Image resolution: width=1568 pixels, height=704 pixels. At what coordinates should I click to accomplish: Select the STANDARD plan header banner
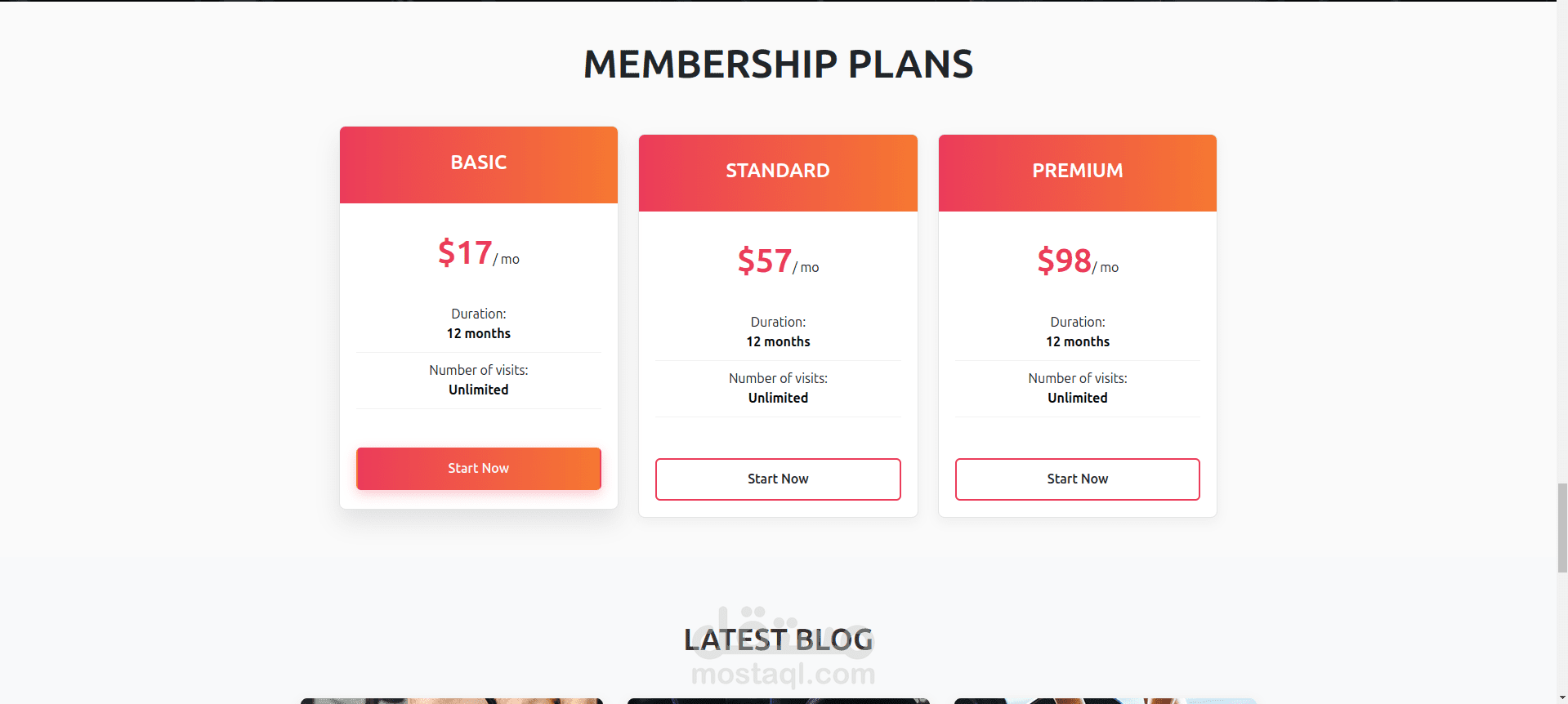click(777, 172)
